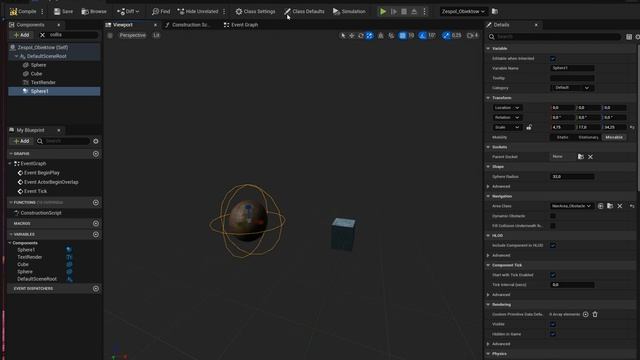Play the level with green Play button
The width and height of the screenshot is (640, 360).
click(383, 11)
